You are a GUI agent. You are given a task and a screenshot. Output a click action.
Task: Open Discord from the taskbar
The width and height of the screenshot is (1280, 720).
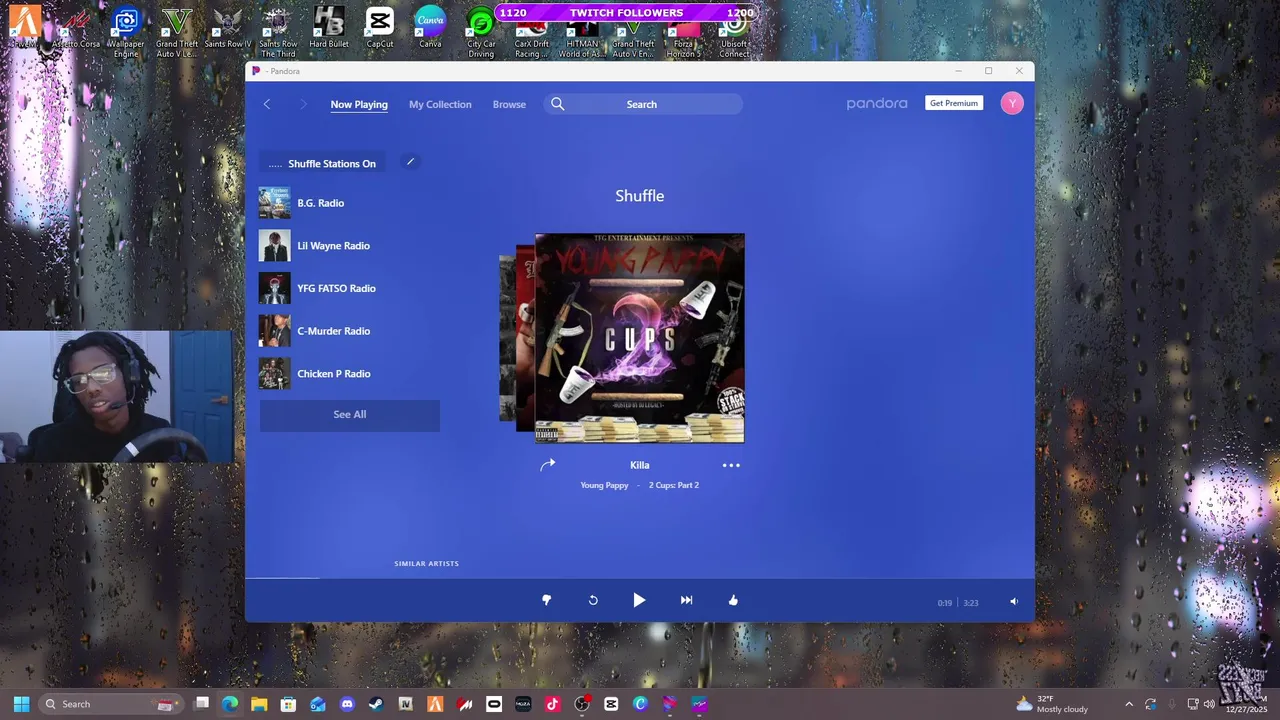tap(347, 704)
